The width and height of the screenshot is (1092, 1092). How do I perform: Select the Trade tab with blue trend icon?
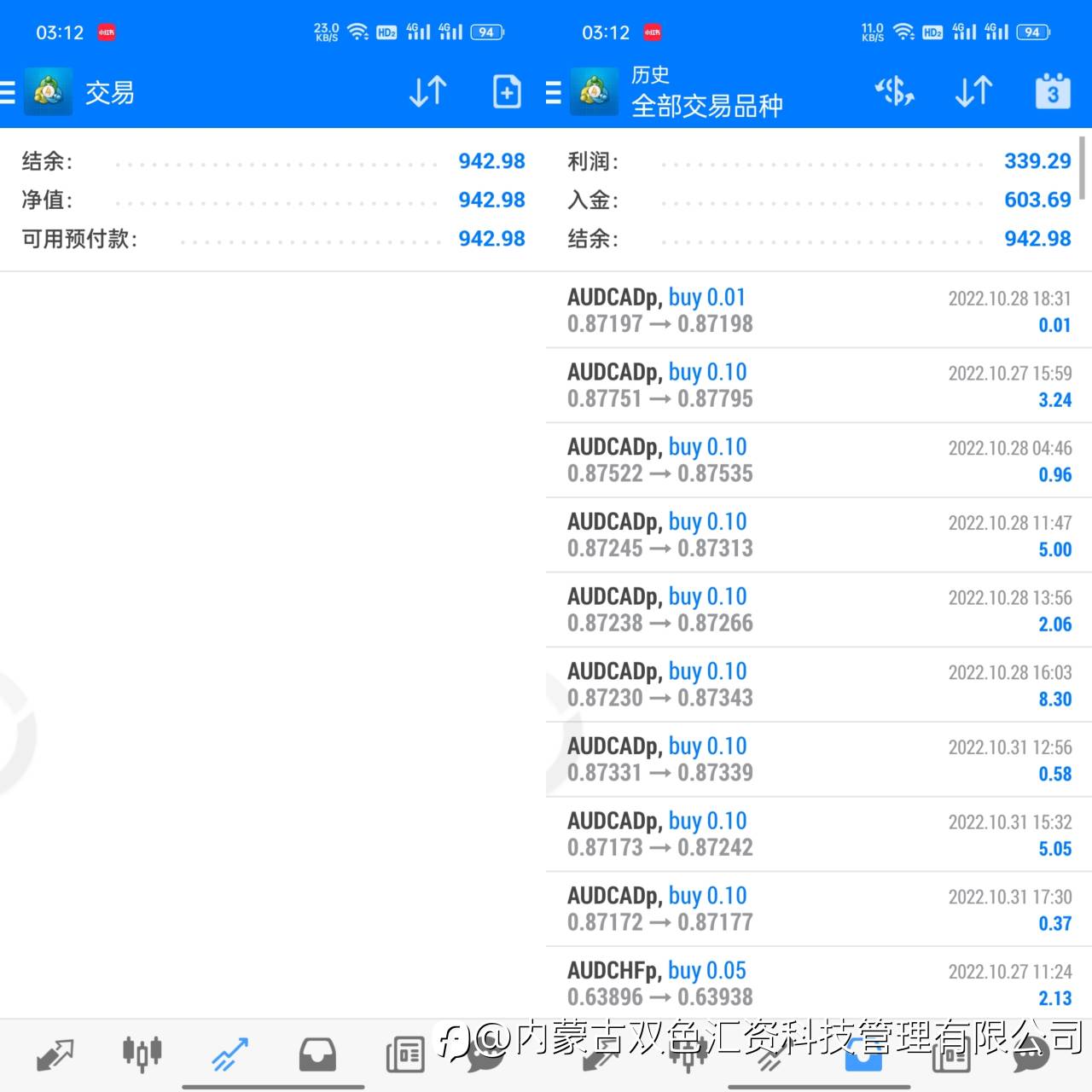tap(230, 1054)
